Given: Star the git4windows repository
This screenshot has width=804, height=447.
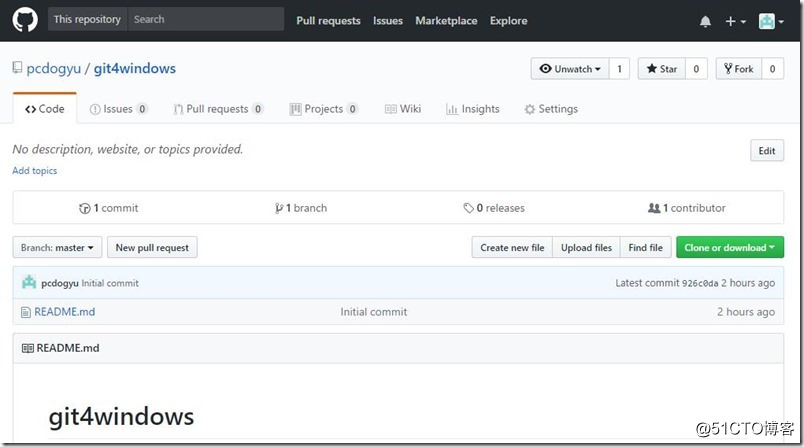Looking at the screenshot, I should pyautogui.click(x=661, y=69).
